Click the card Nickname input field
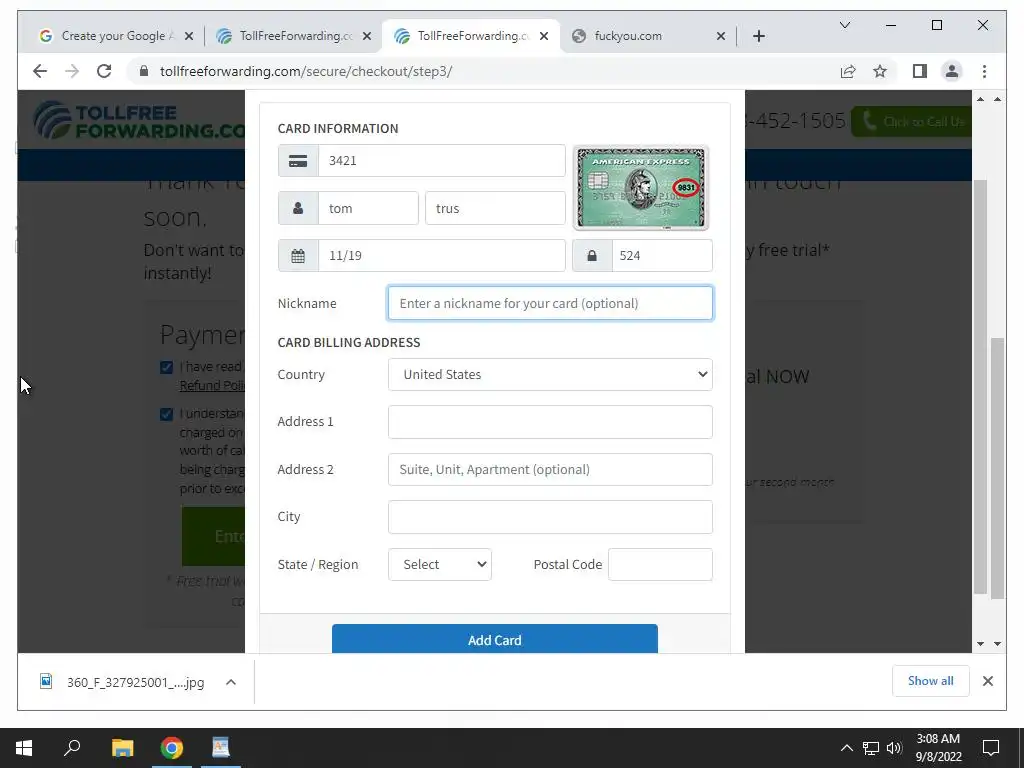The image size is (1024, 768). pos(551,303)
